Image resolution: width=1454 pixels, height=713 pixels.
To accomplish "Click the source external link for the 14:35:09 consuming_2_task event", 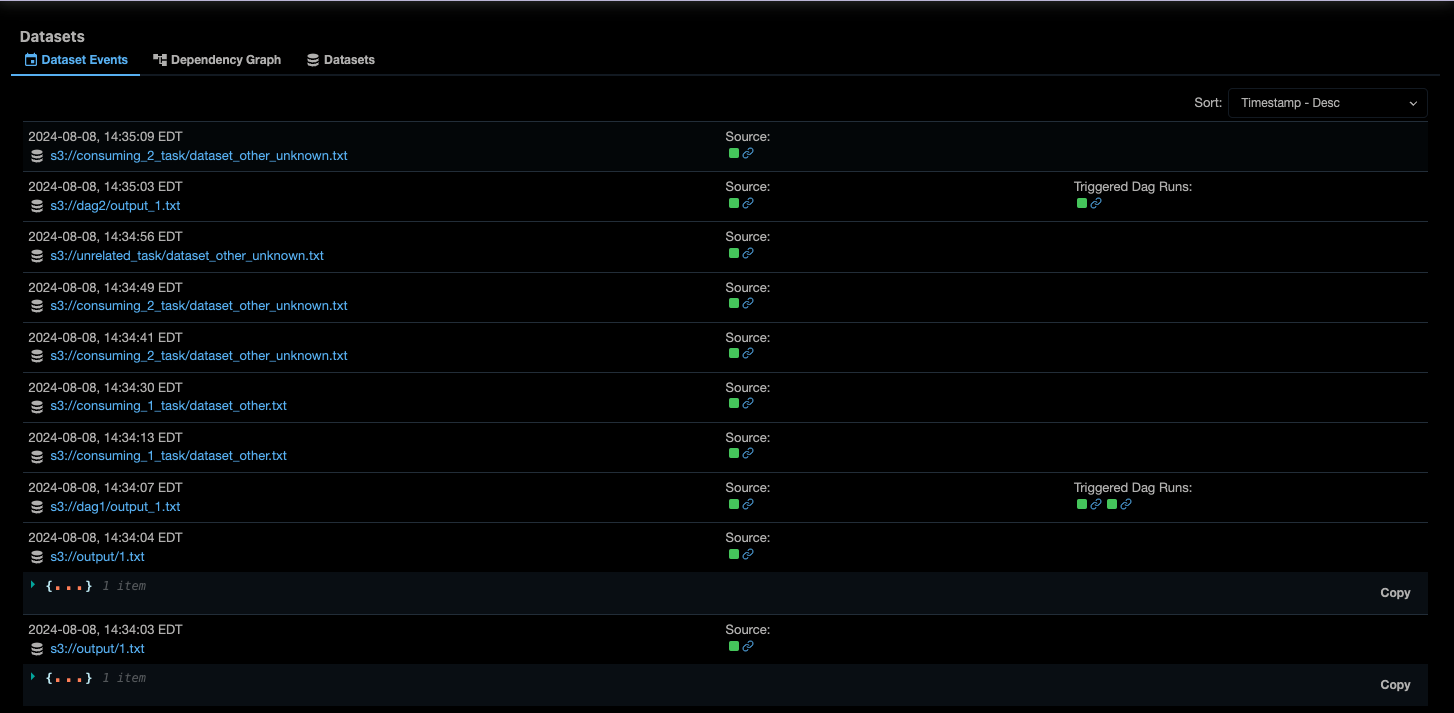I will (x=748, y=153).
